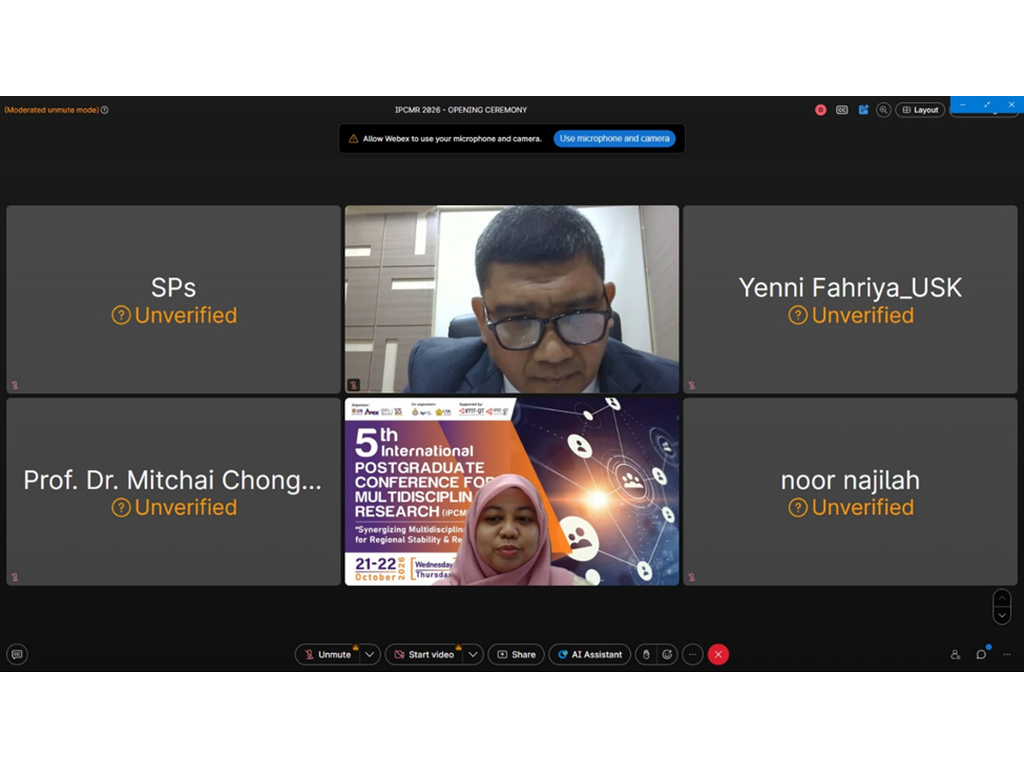Click the muted mic icon on SPs tile
Screen dimensions: 1024x768
click(15, 385)
